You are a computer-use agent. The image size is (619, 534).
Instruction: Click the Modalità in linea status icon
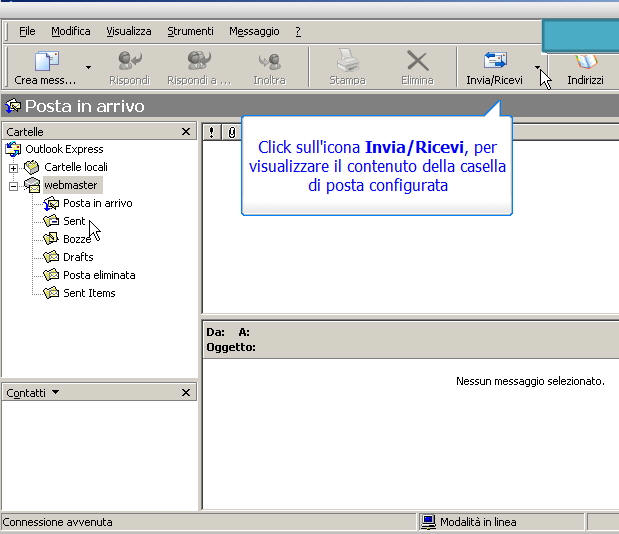tap(428, 522)
